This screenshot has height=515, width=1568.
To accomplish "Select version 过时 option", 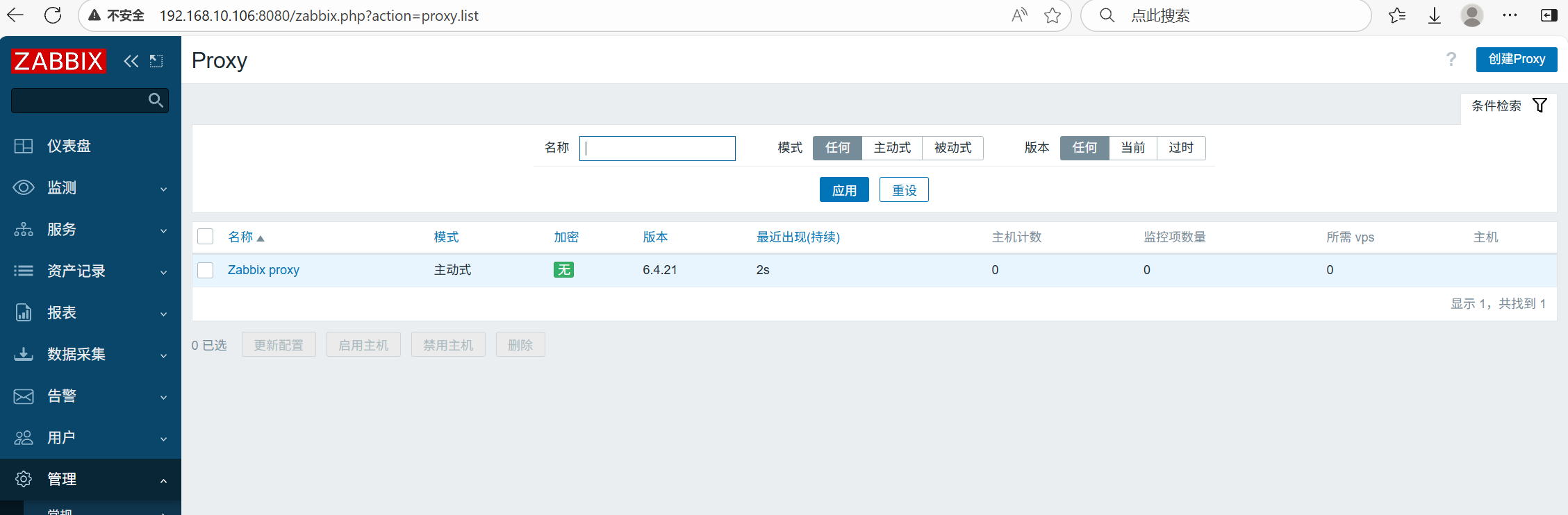I will coord(1181,148).
